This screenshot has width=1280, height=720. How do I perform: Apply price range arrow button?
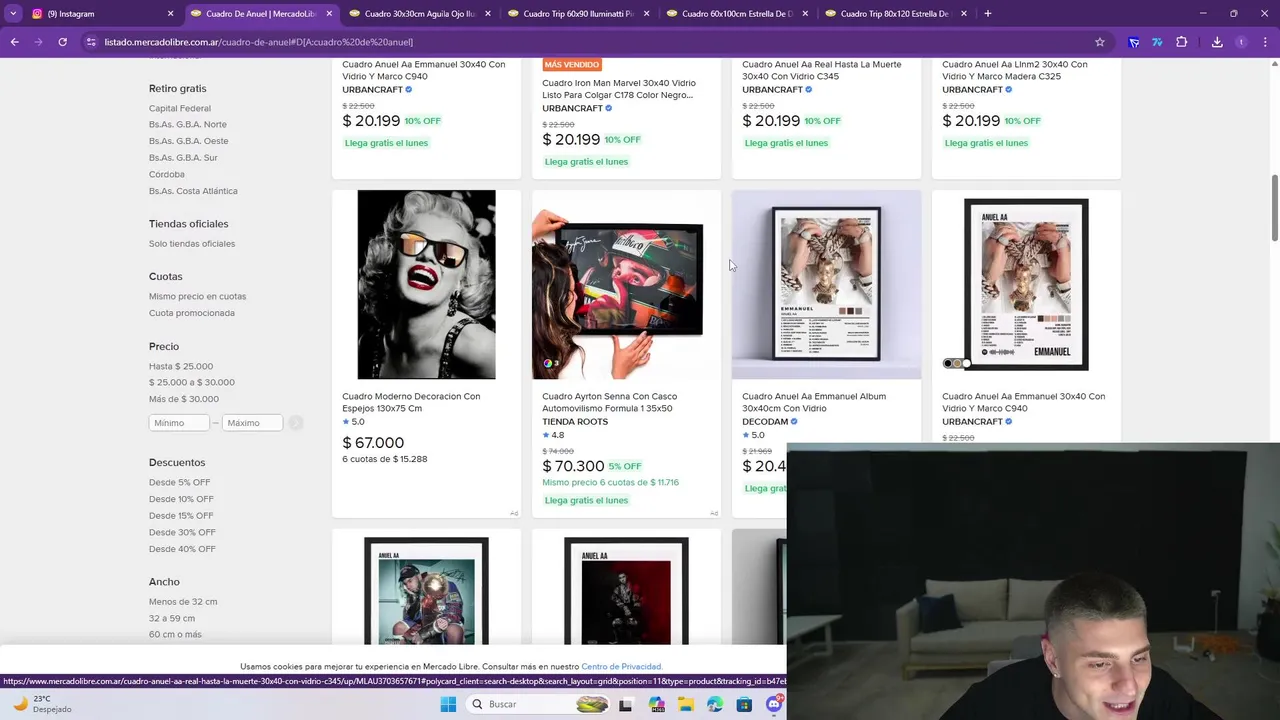point(296,423)
